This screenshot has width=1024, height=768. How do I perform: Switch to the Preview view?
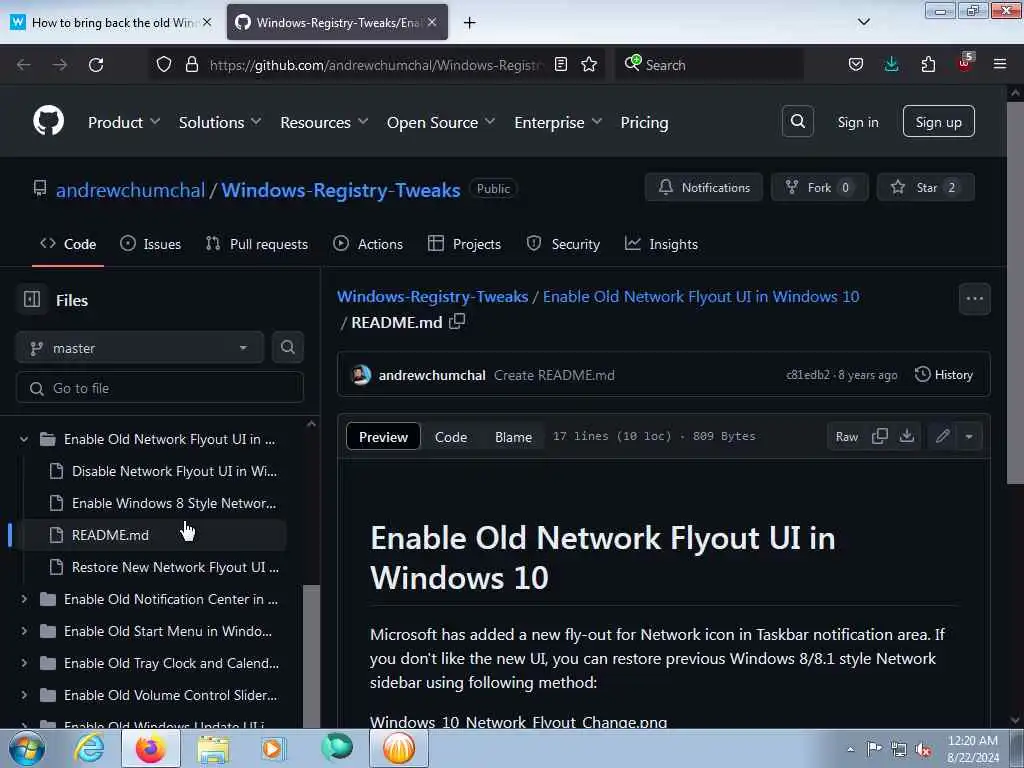(x=383, y=437)
